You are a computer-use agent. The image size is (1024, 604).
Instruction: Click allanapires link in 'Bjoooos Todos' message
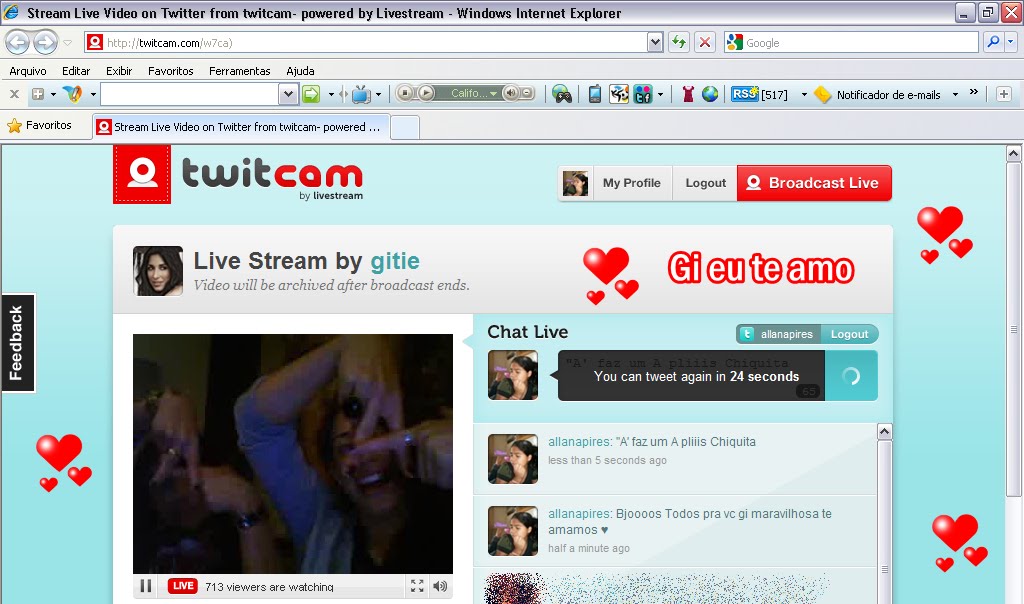click(579, 513)
